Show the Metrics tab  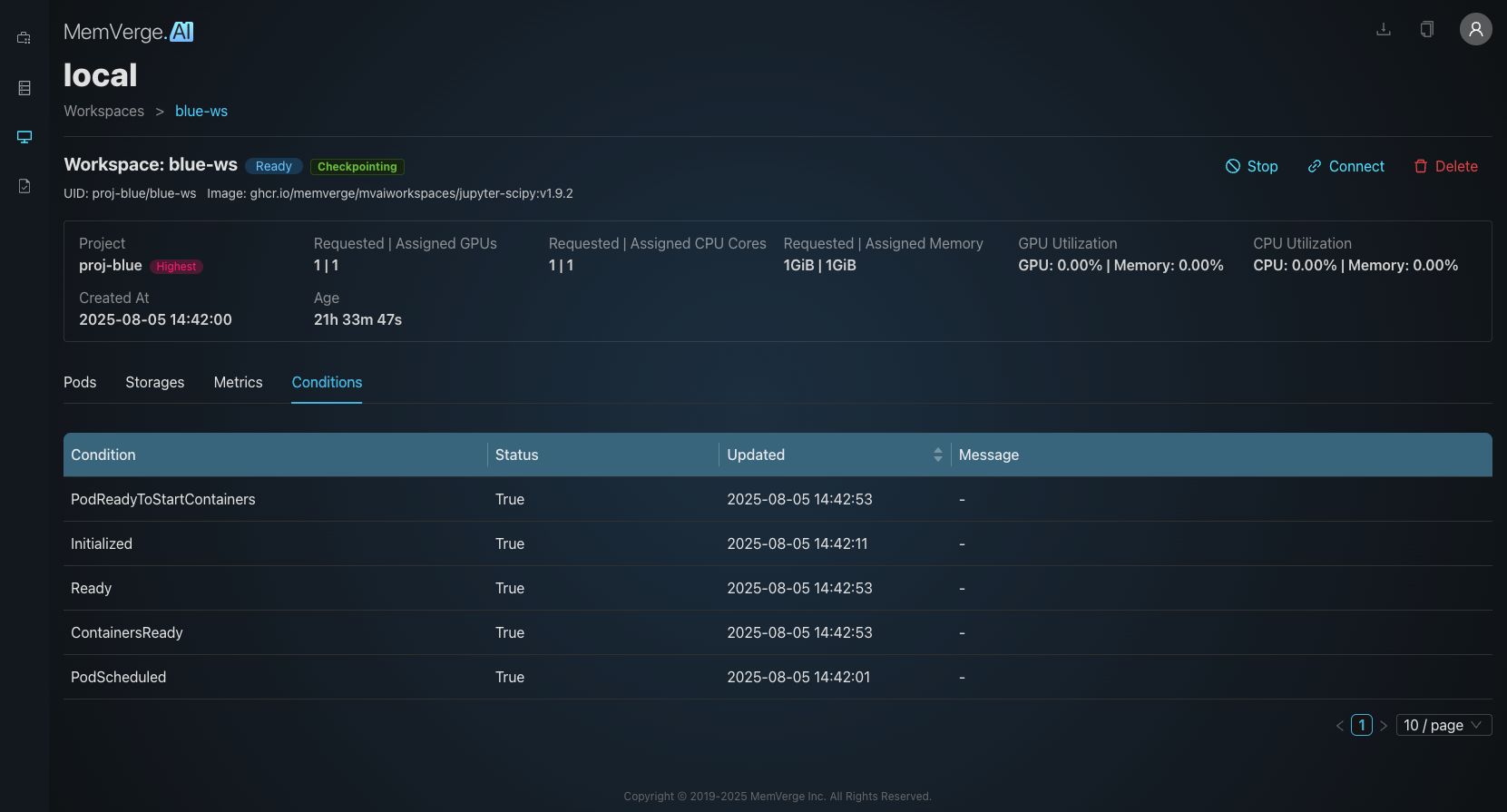pos(238,382)
